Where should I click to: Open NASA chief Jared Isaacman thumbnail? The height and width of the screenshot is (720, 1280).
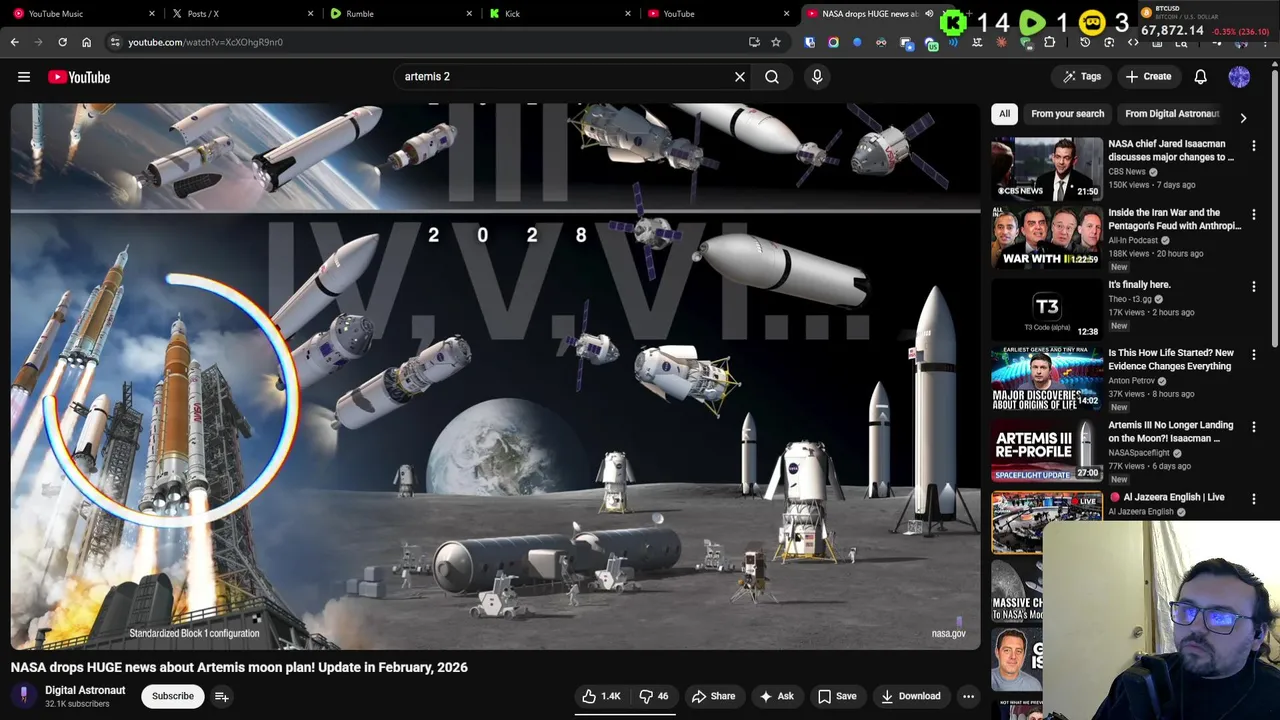(x=1046, y=169)
